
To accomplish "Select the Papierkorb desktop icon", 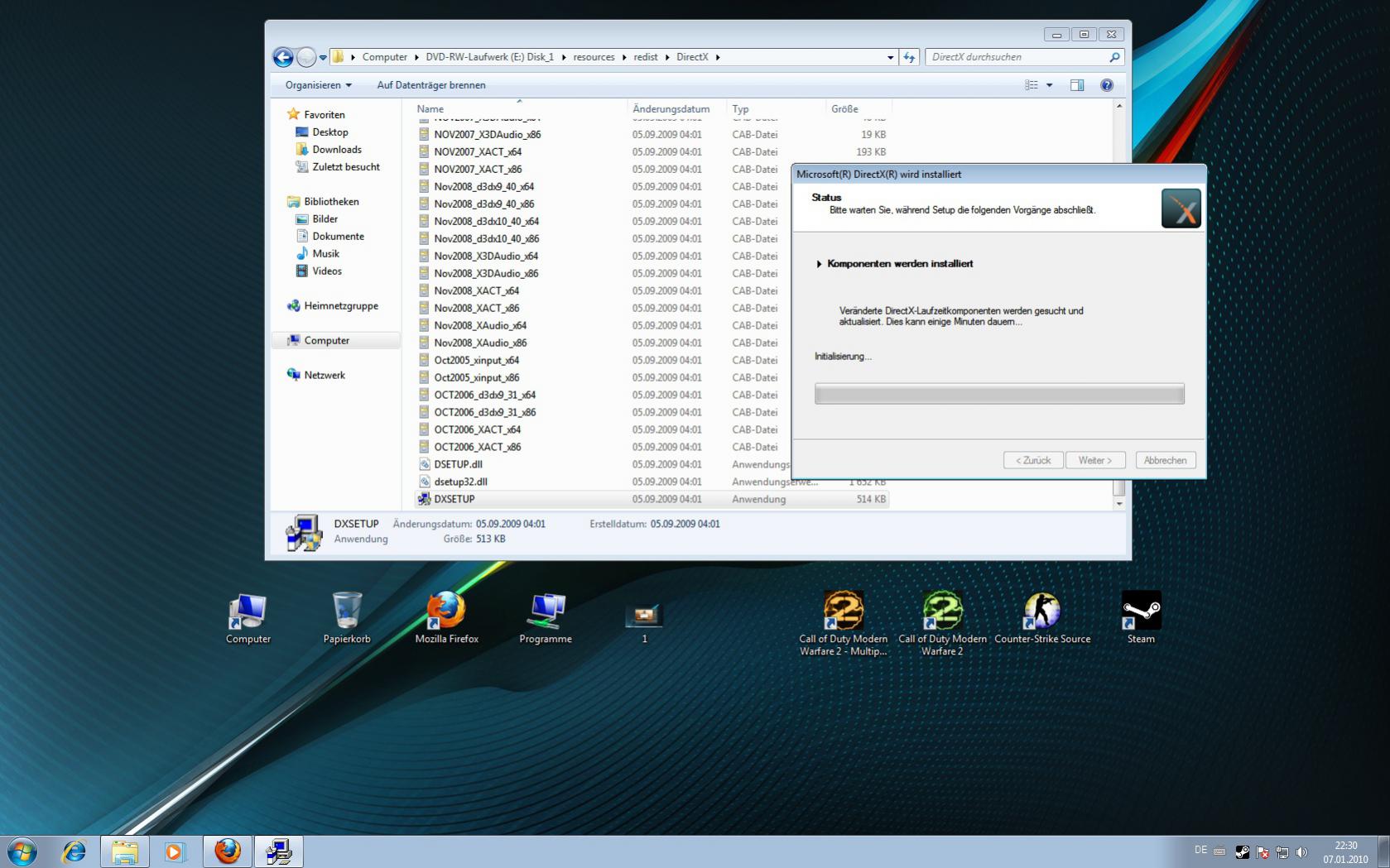I will [x=347, y=617].
